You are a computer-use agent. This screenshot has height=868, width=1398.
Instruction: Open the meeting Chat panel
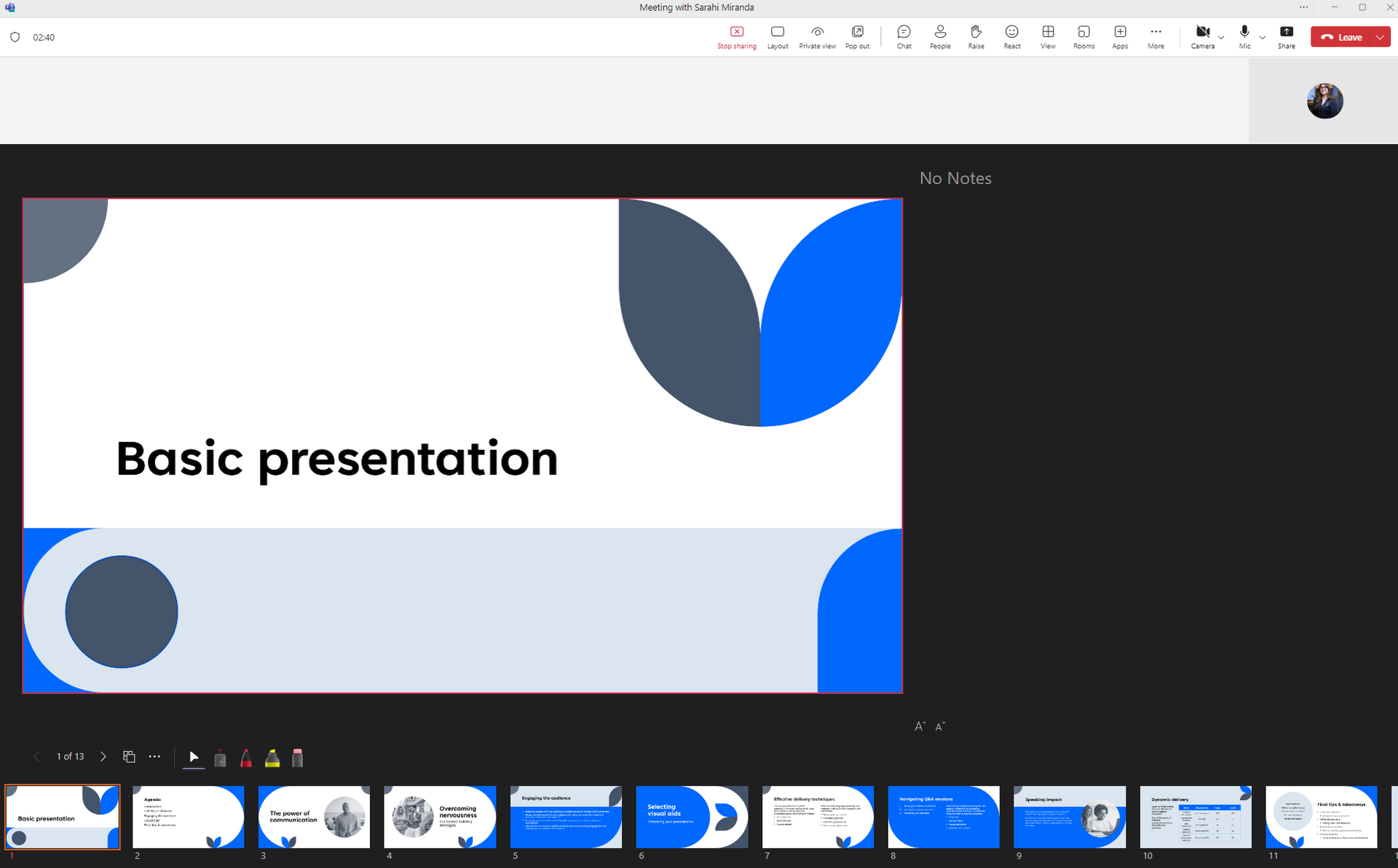904,36
